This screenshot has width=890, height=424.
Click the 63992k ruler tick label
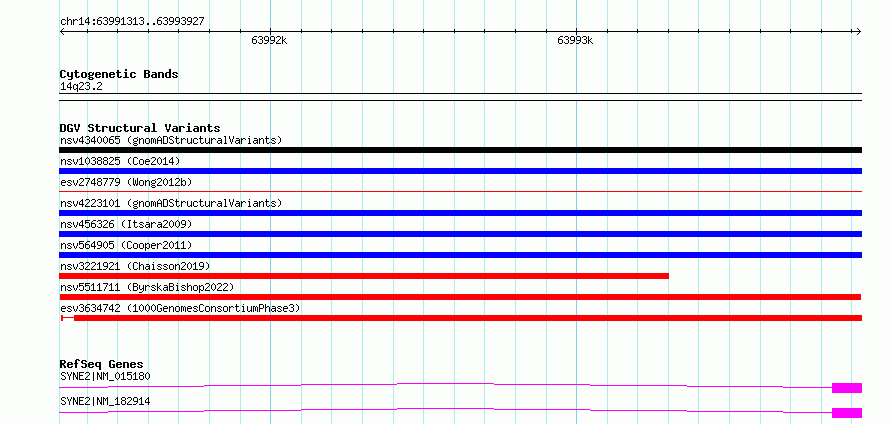270,40
